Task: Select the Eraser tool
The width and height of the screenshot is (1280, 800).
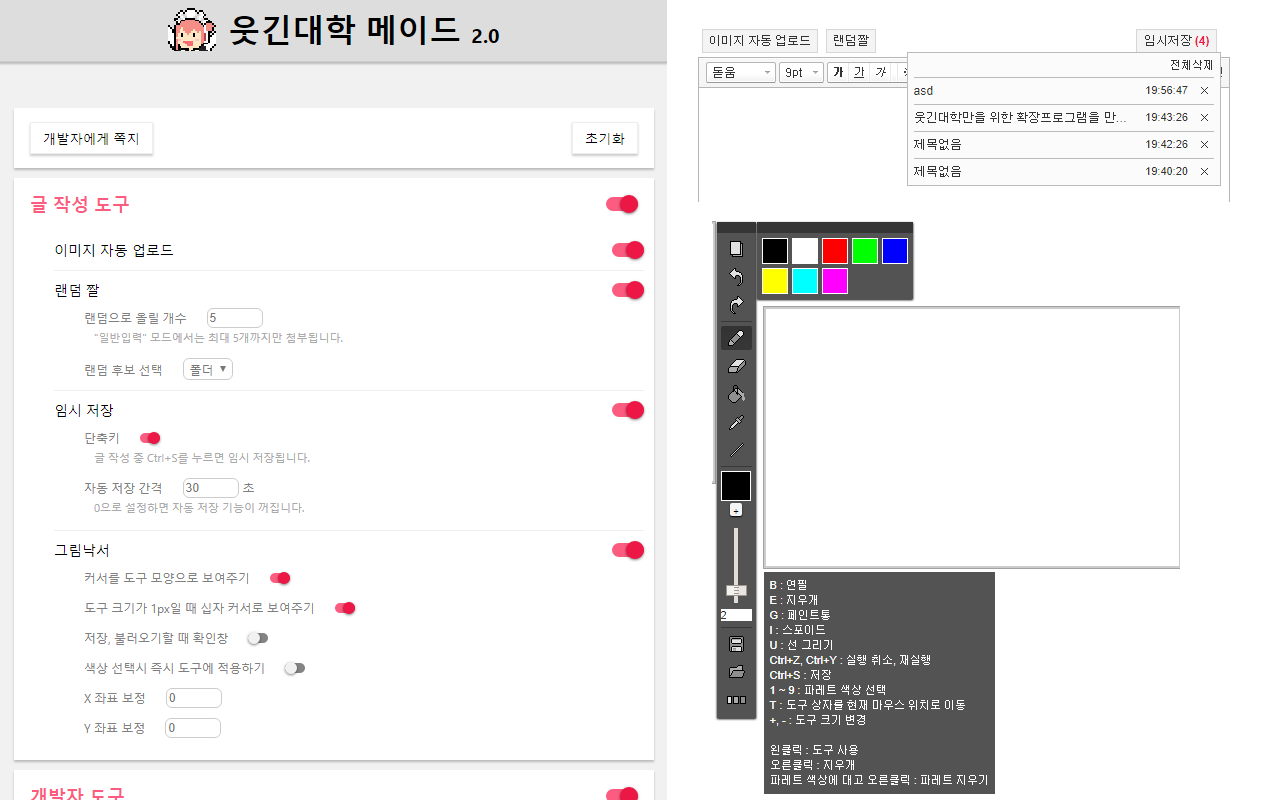Action: pyautogui.click(x=736, y=365)
